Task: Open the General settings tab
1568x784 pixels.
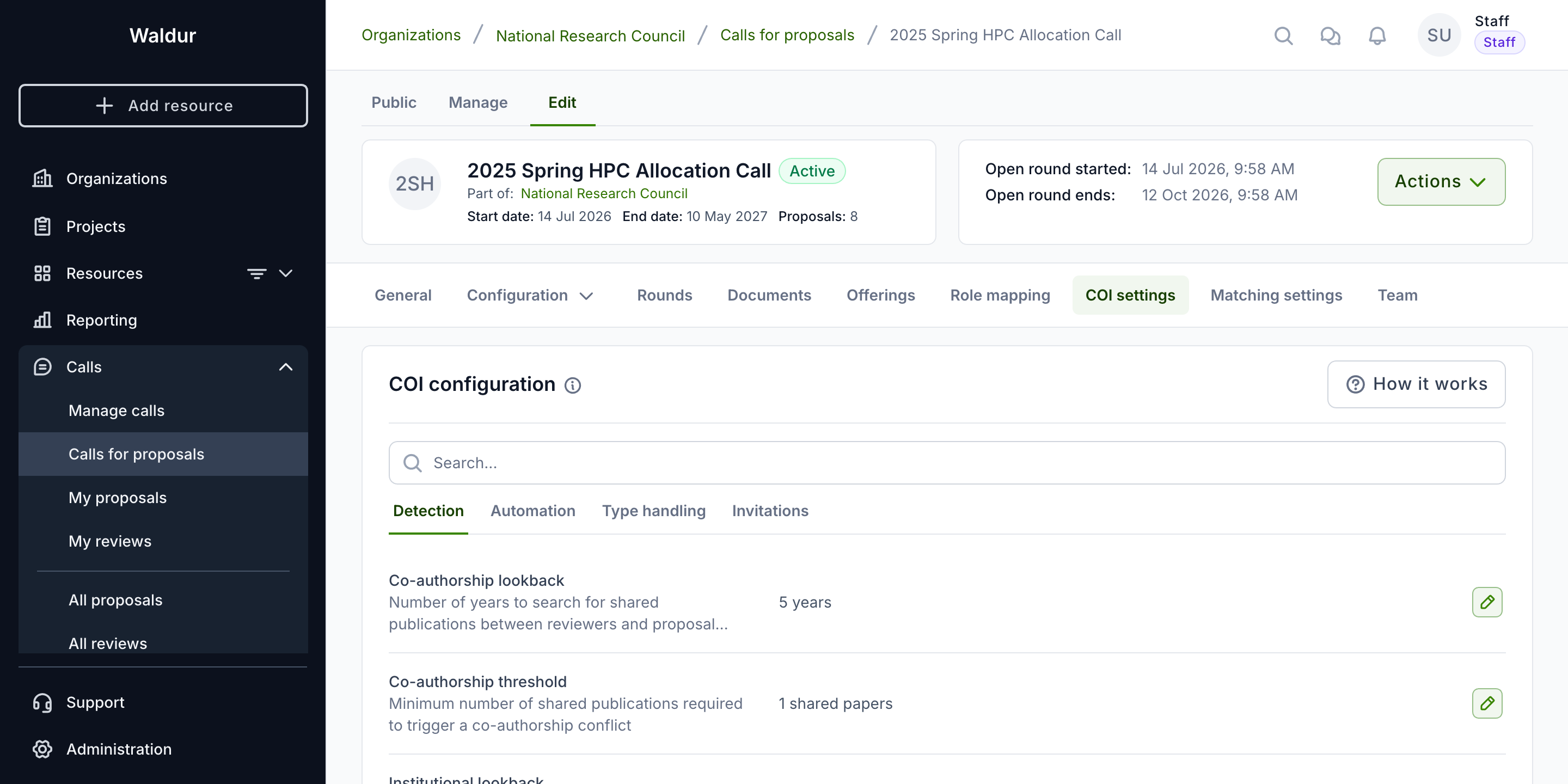Action: 403,295
